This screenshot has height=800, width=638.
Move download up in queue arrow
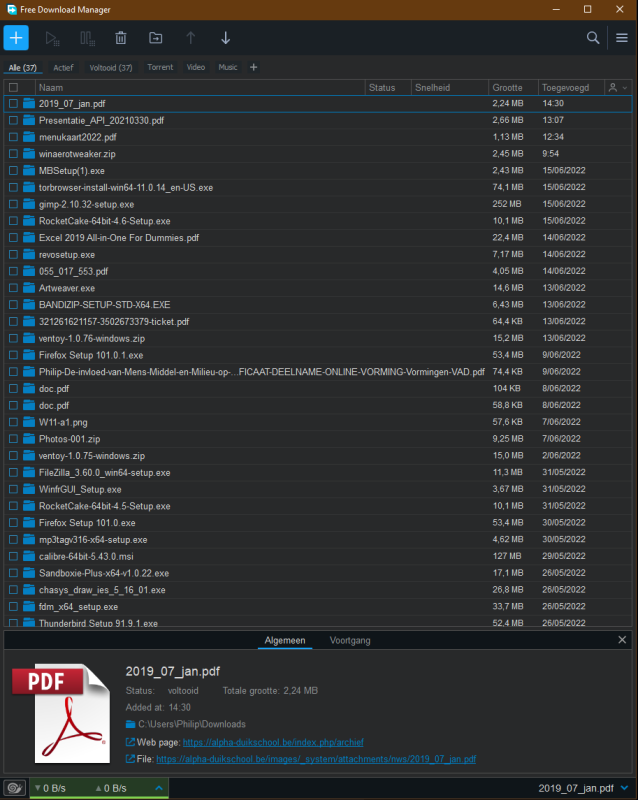coord(190,38)
